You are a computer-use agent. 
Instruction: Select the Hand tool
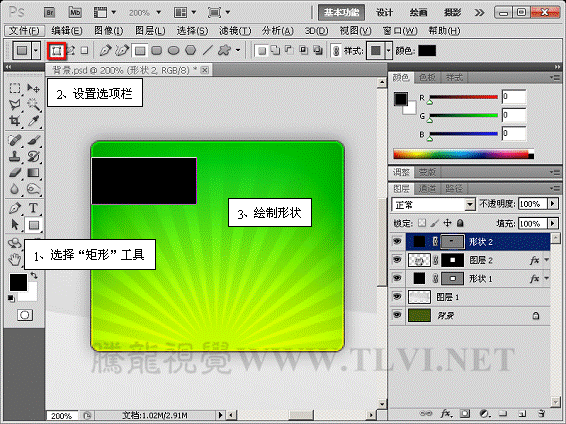click(15, 259)
